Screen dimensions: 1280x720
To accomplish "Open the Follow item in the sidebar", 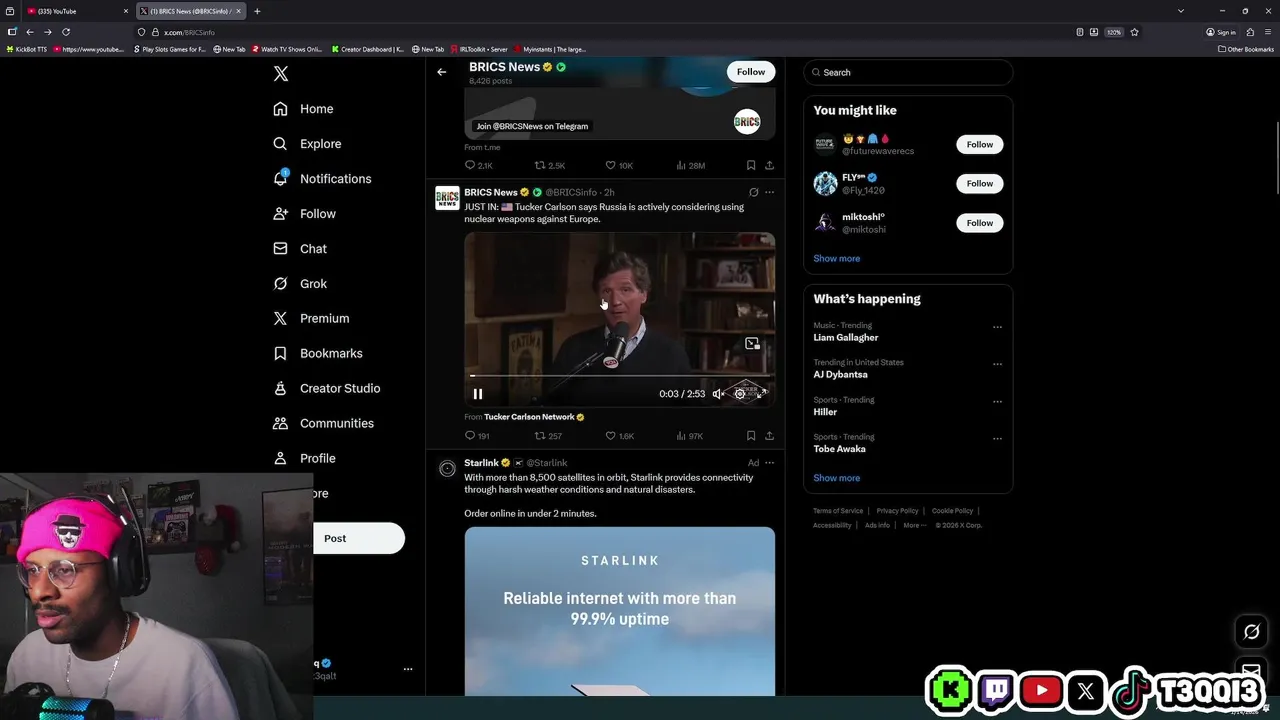I will point(304,214).
